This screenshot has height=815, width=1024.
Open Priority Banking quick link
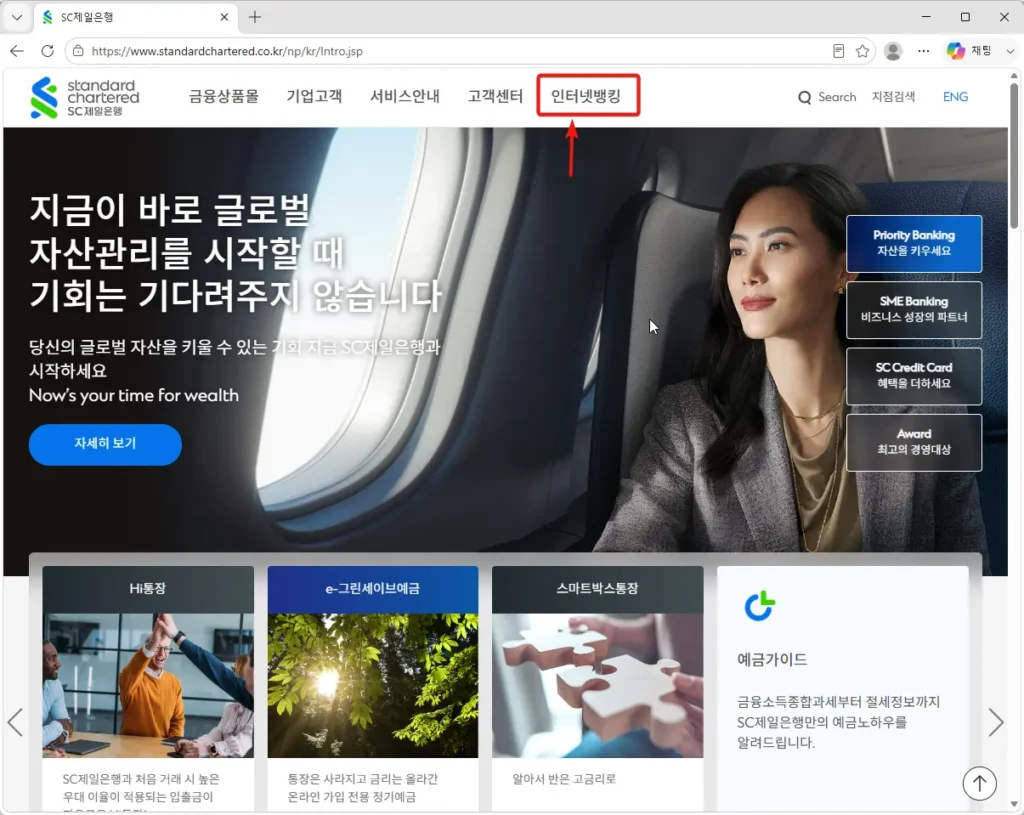click(x=914, y=243)
